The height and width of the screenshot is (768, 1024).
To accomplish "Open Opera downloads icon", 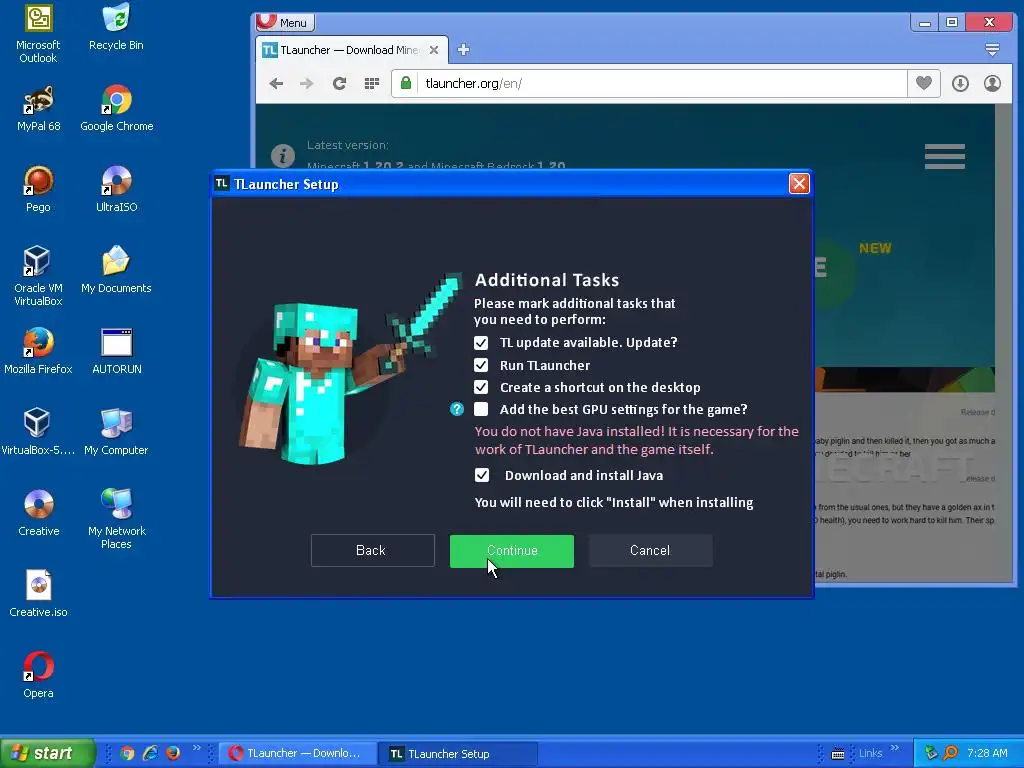I will tap(960, 83).
